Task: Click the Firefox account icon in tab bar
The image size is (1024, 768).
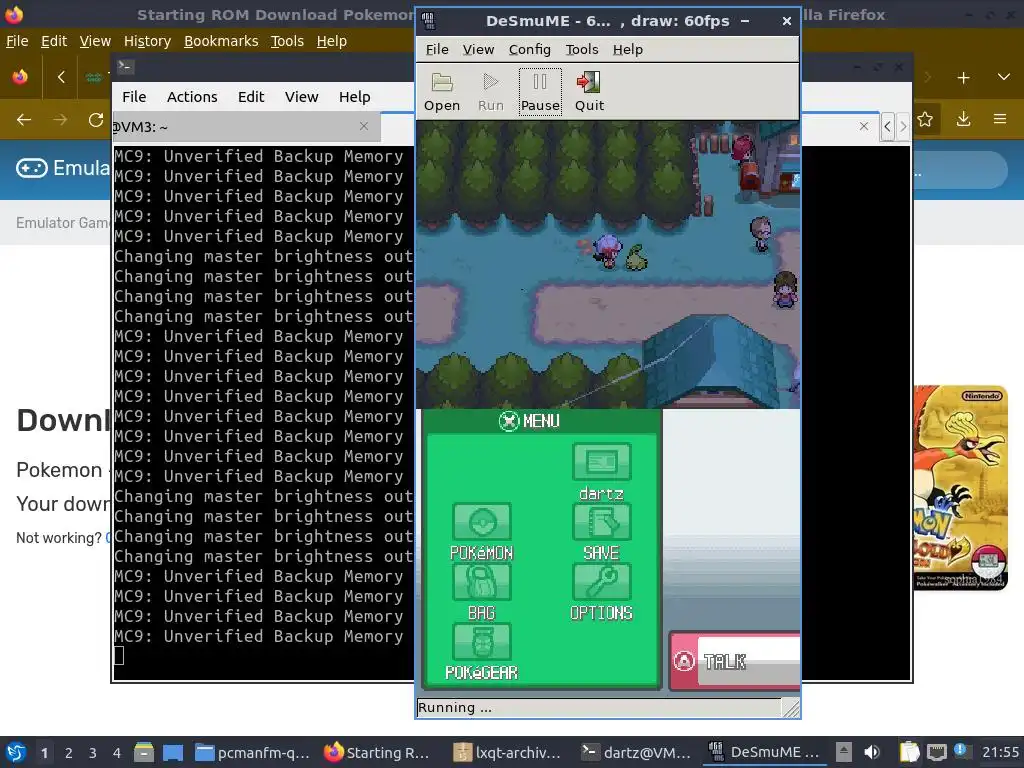Action: (20, 77)
